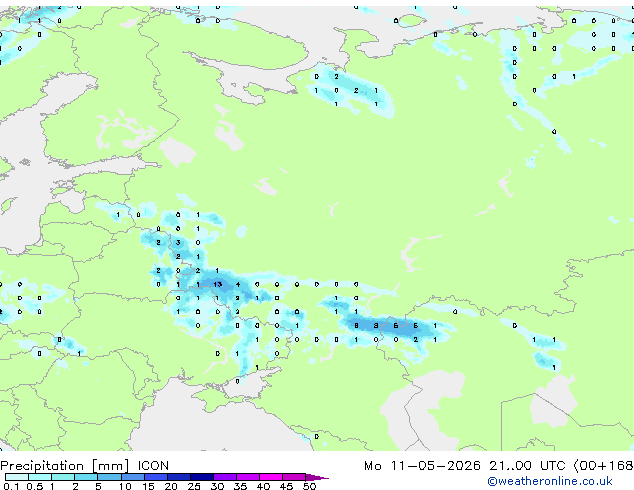
Task: Select the 0.5–1 mm legend color box
Action: point(40,477)
